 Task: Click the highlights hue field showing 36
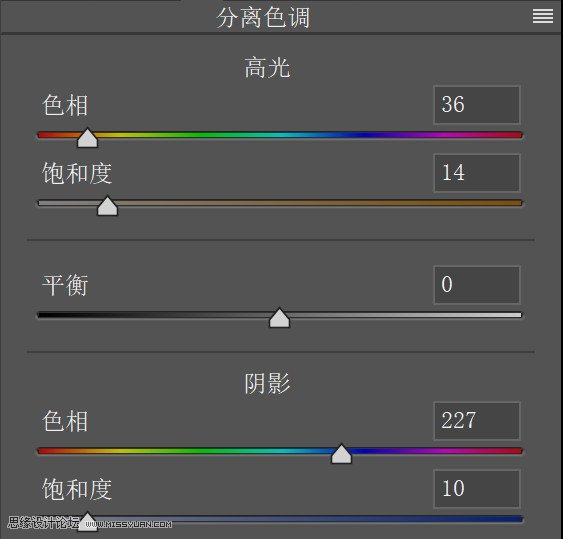(477, 105)
